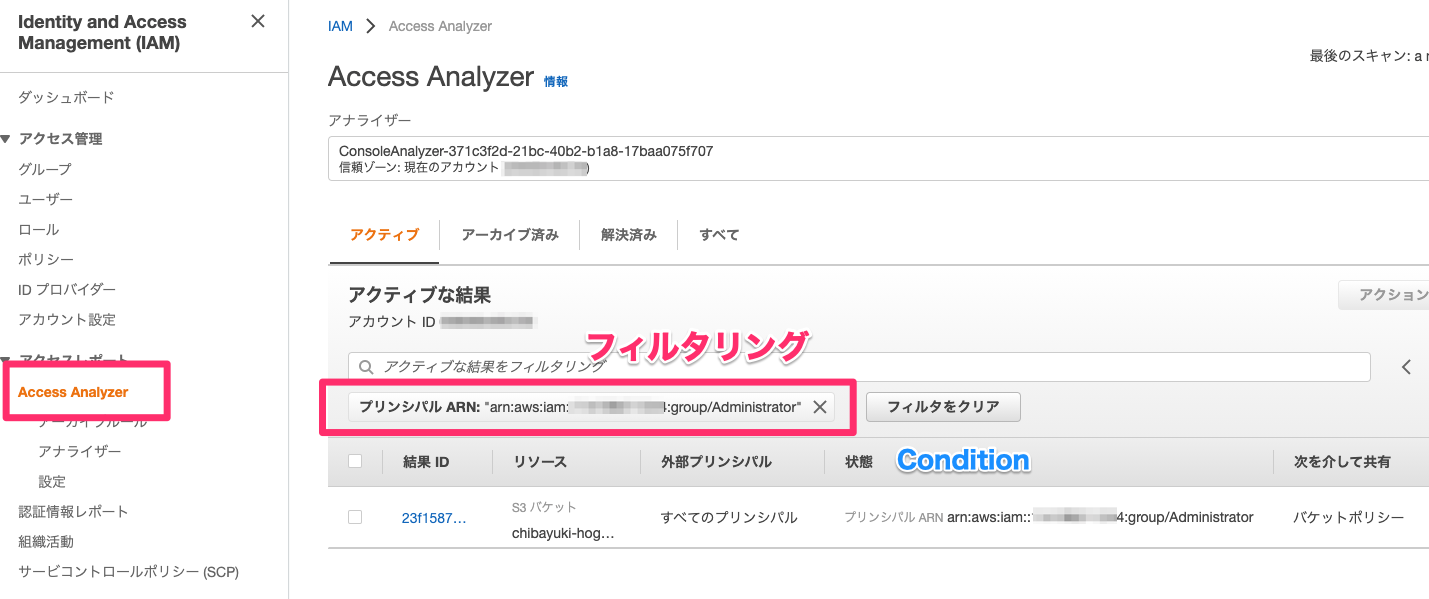
Task: Check the 23f1587 finding row checkbox
Action: (355, 517)
